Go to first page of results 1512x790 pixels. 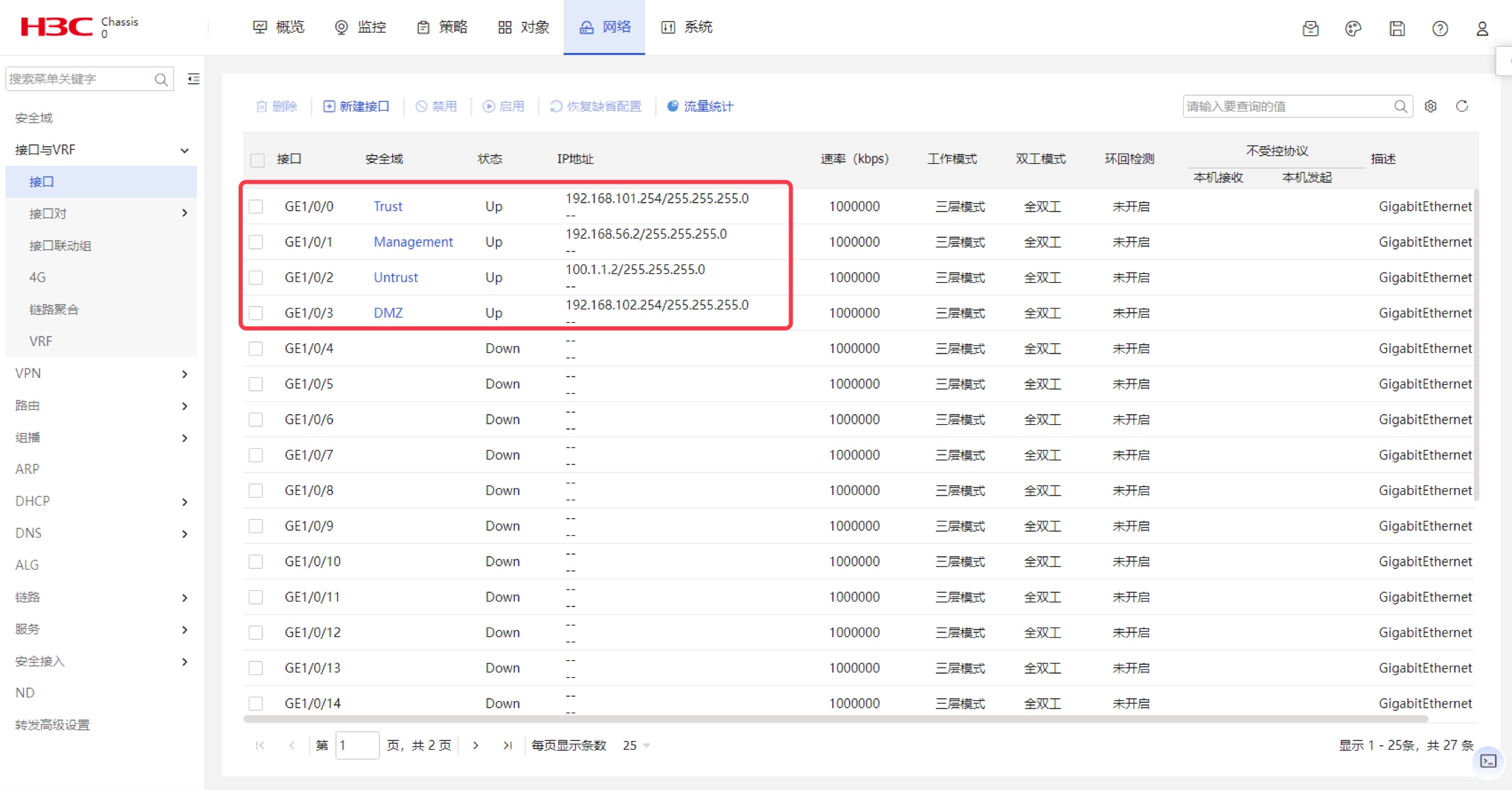(260, 745)
